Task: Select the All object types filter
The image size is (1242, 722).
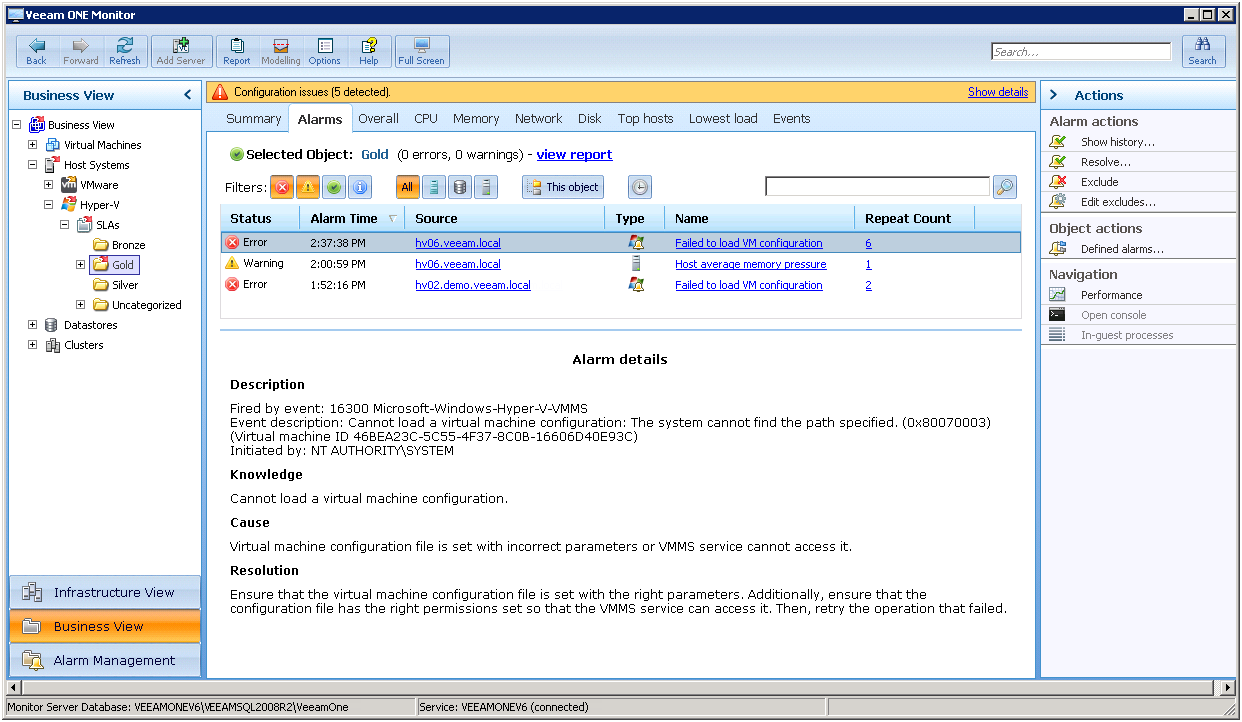Action: click(407, 187)
